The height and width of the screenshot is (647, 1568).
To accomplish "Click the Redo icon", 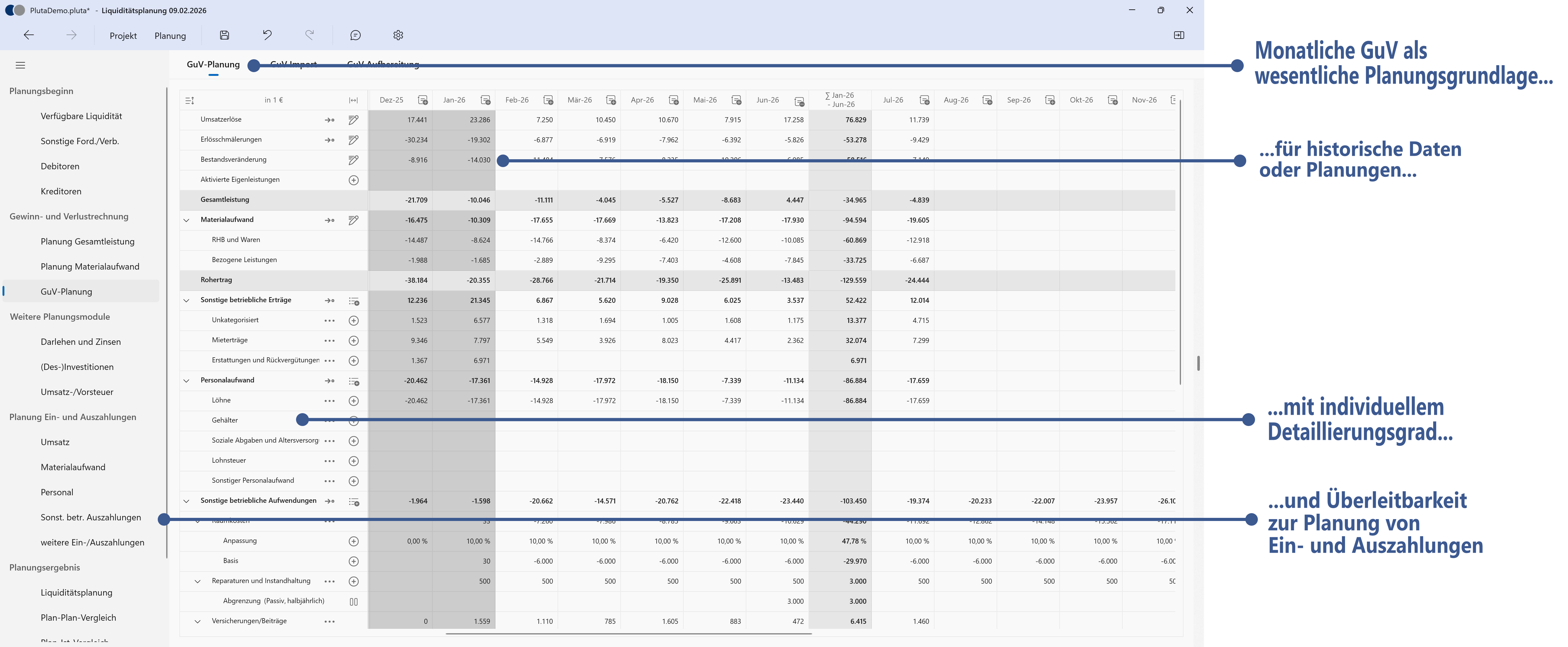I will 310,35.
